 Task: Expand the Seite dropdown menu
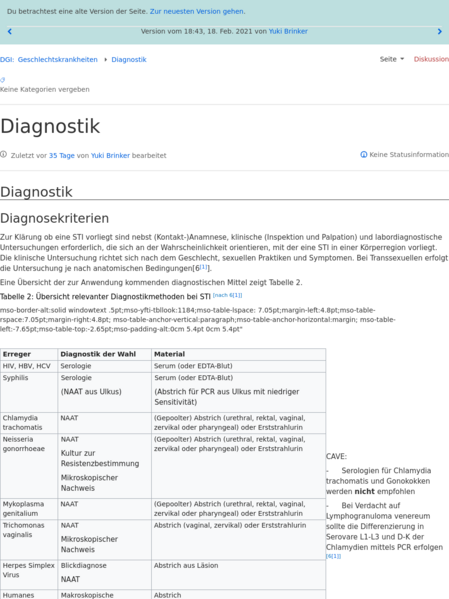tap(392, 59)
